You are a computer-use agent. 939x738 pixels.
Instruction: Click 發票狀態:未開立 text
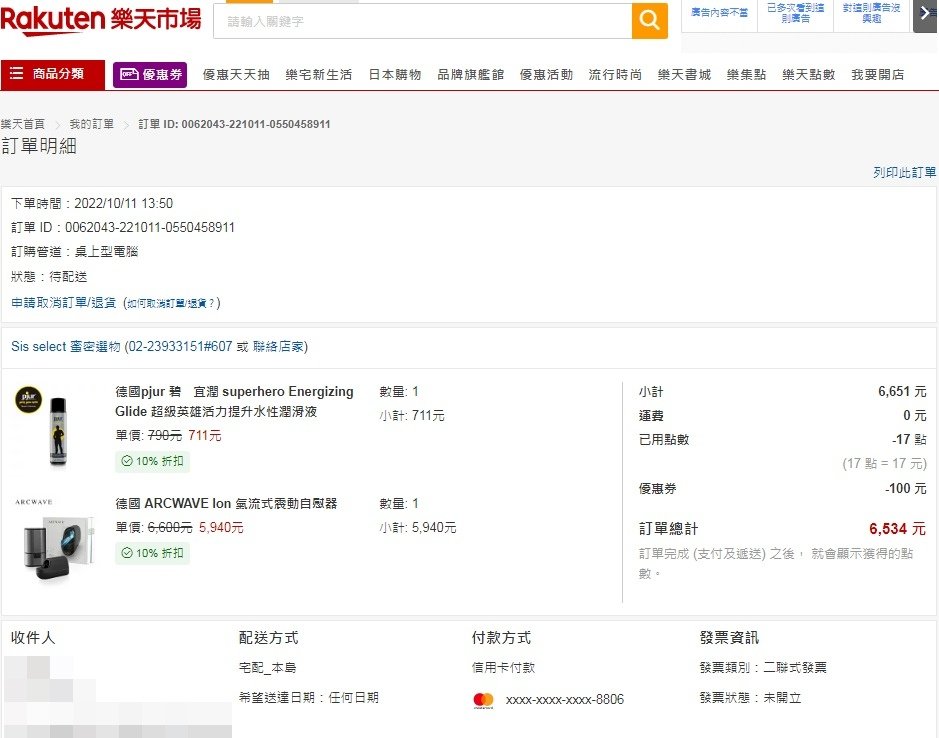750,698
